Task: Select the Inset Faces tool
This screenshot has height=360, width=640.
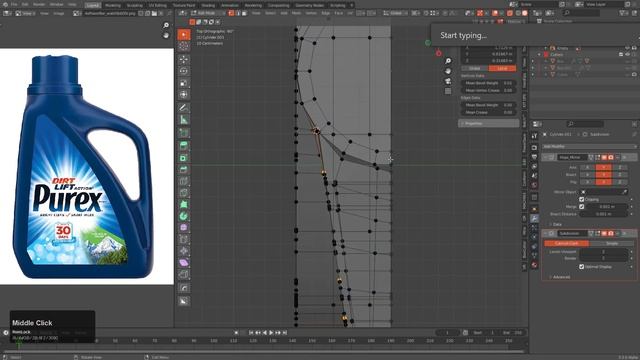Action: pyautogui.click(x=184, y=158)
